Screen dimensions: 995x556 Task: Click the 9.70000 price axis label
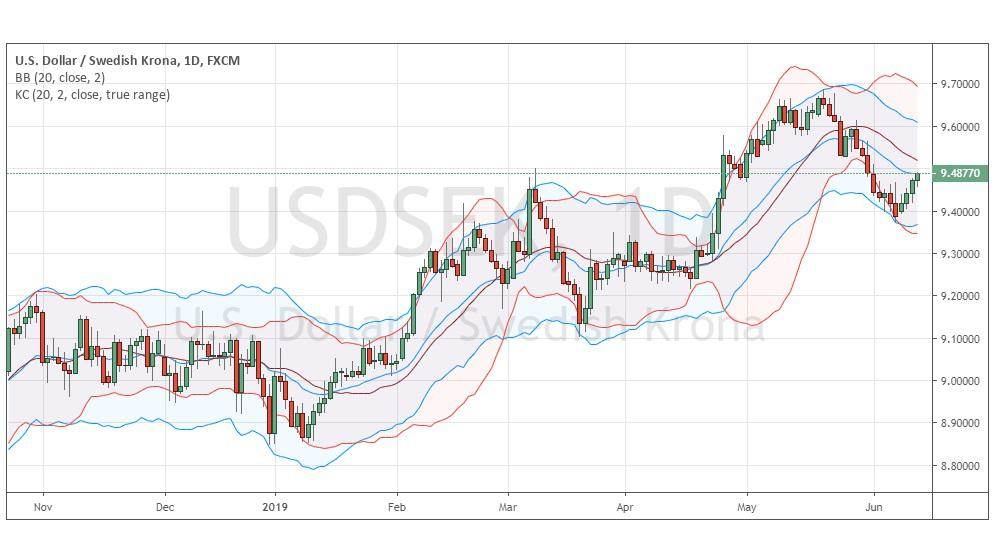coord(958,85)
